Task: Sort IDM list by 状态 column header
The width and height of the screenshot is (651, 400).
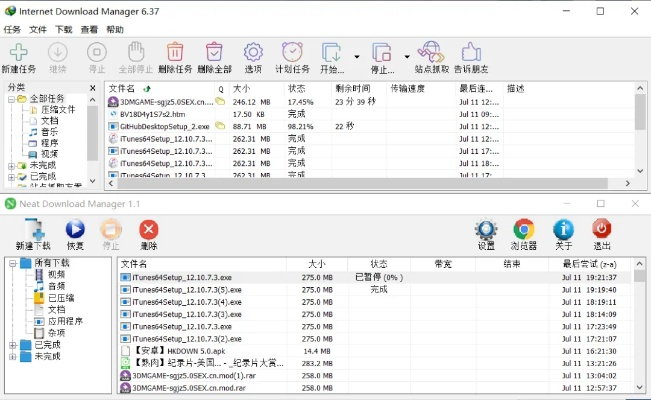Action: click(x=296, y=88)
